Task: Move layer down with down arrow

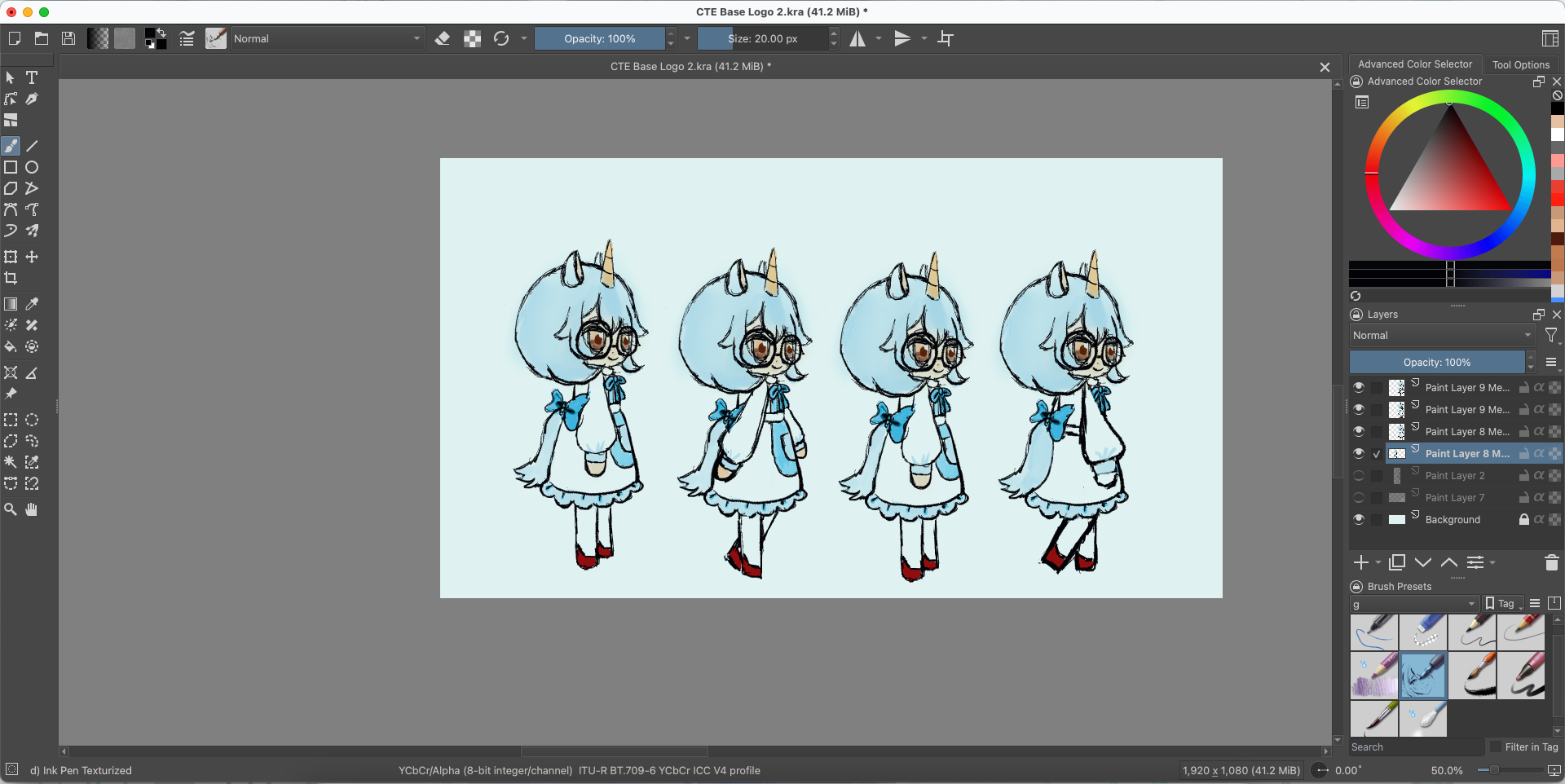Action: tap(1423, 562)
